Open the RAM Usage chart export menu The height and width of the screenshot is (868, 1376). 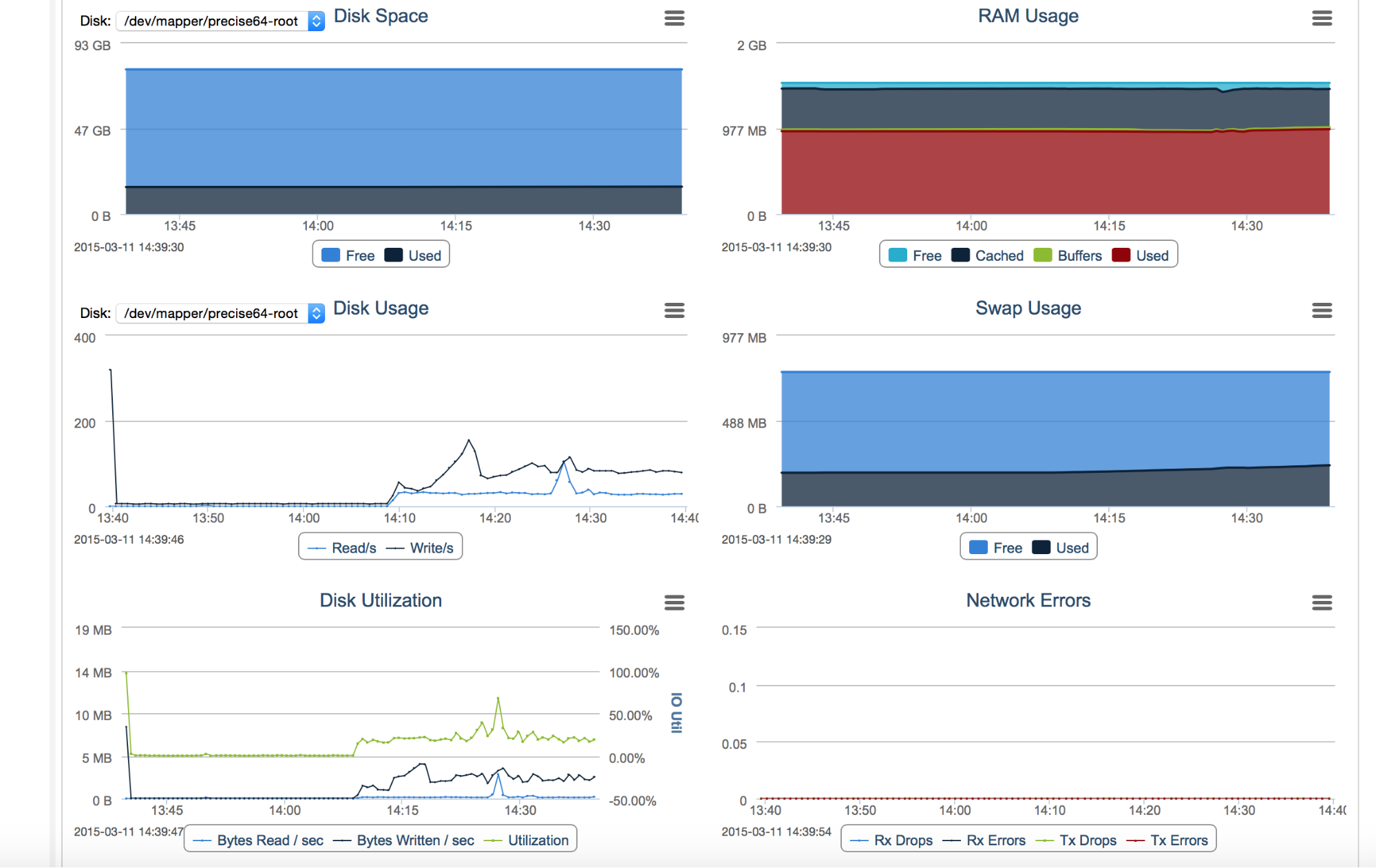click(x=1322, y=19)
